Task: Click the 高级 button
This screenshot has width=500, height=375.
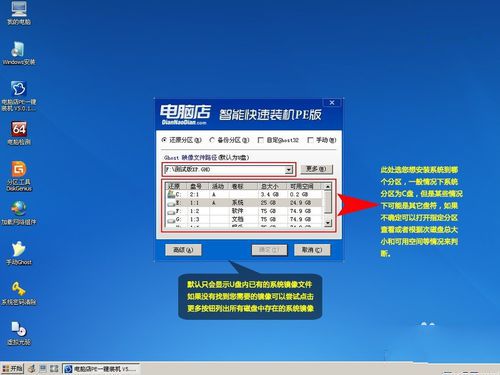Action: click(x=183, y=250)
